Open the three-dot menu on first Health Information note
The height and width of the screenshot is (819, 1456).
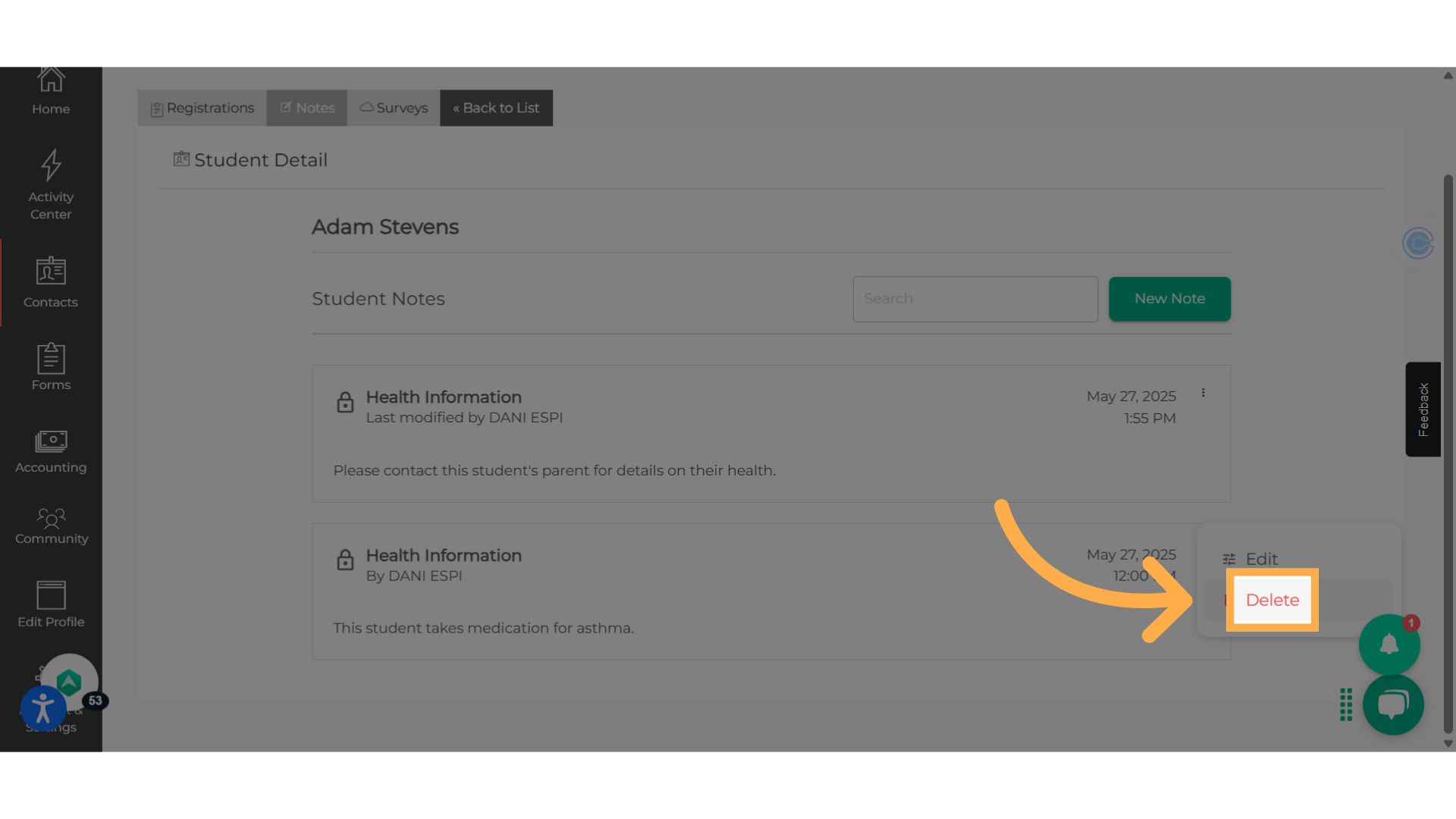[x=1203, y=393]
